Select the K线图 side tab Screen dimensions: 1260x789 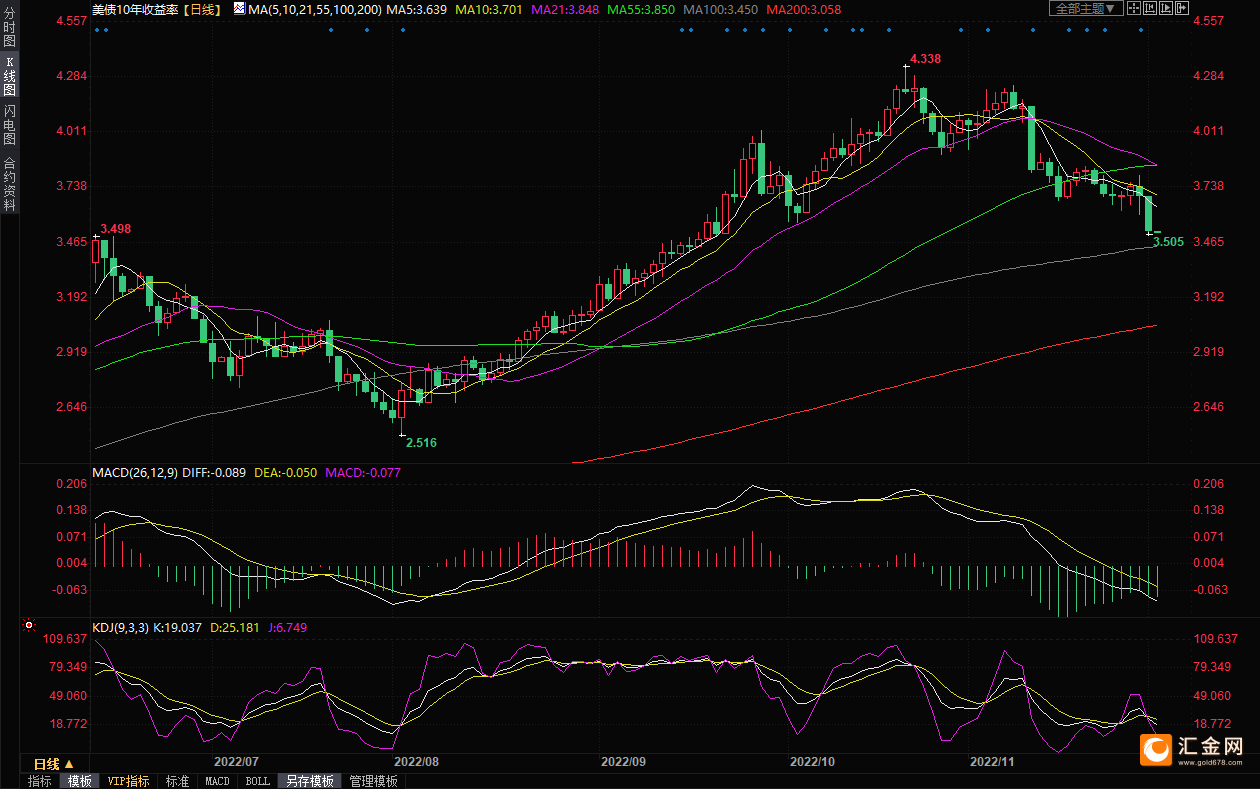[x=9, y=76]
